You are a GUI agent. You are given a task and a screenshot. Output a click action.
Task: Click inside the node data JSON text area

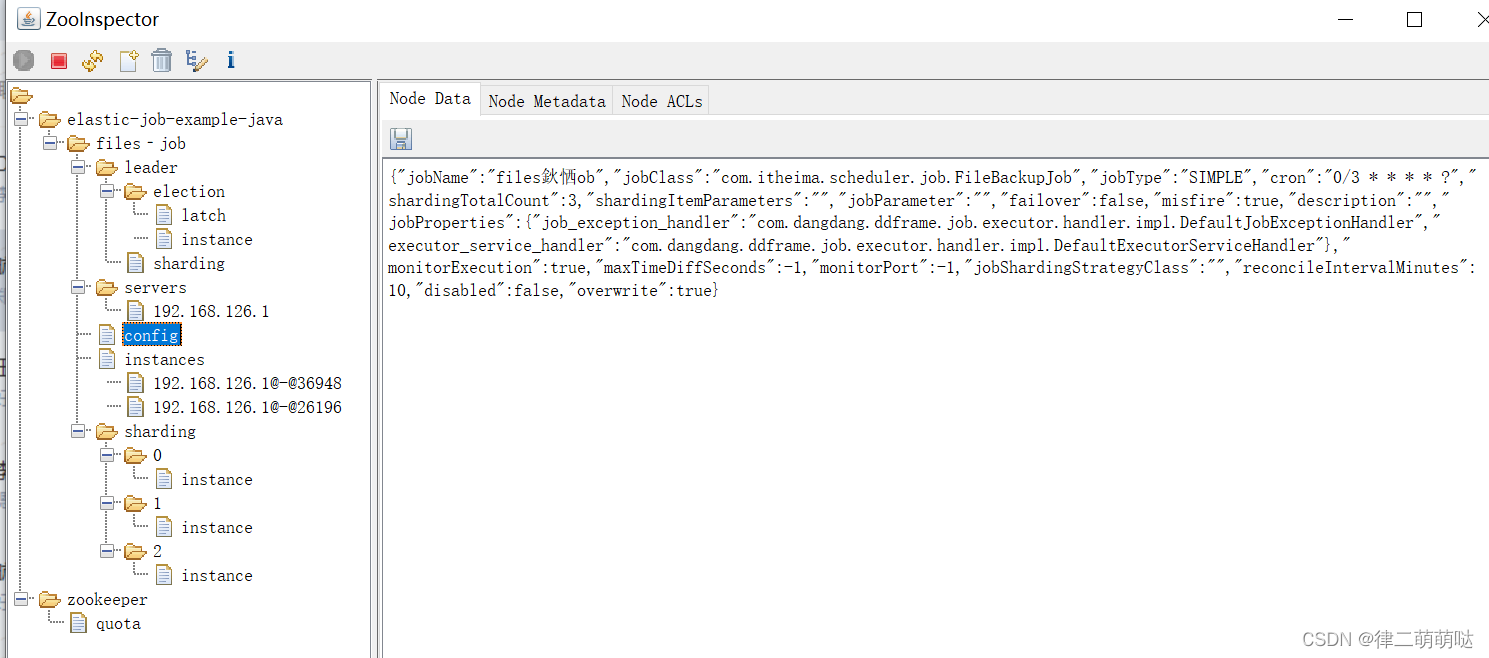coord(935,407)
